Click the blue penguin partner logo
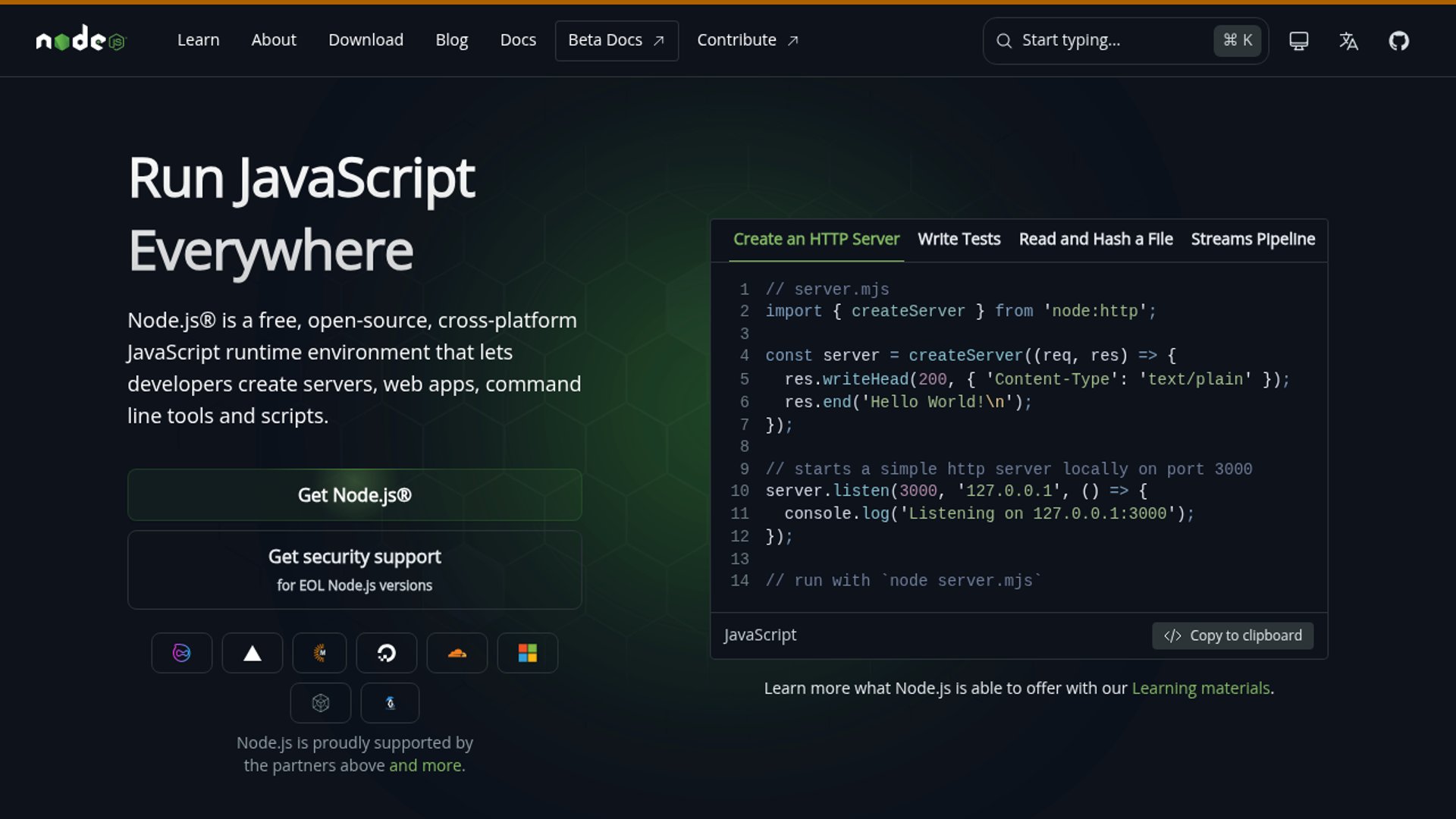Viewport: 1456px width, 819px height. point(391,703)
